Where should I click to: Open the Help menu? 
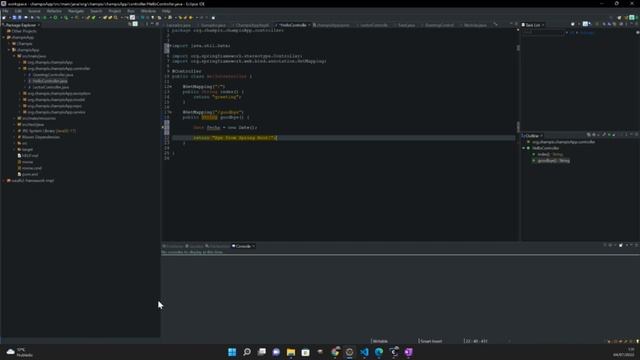pyautogui.click(x=166, y=11)
